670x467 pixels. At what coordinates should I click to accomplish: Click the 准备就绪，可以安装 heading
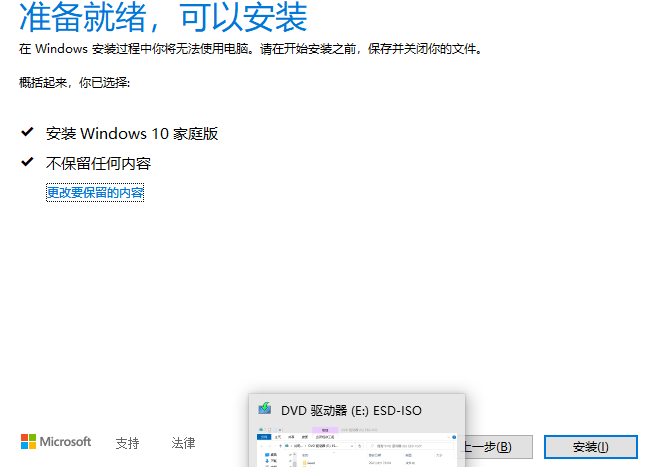[163, 18]
